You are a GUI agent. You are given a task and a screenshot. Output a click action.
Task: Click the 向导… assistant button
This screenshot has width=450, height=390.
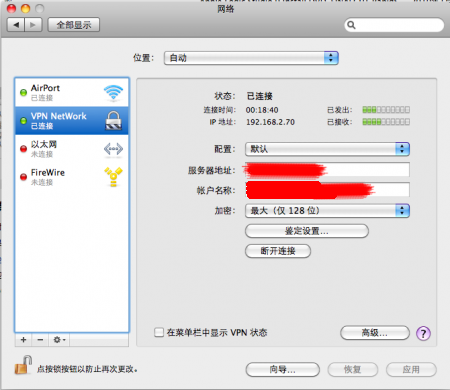pyautogui.click(x=283, y=369)
